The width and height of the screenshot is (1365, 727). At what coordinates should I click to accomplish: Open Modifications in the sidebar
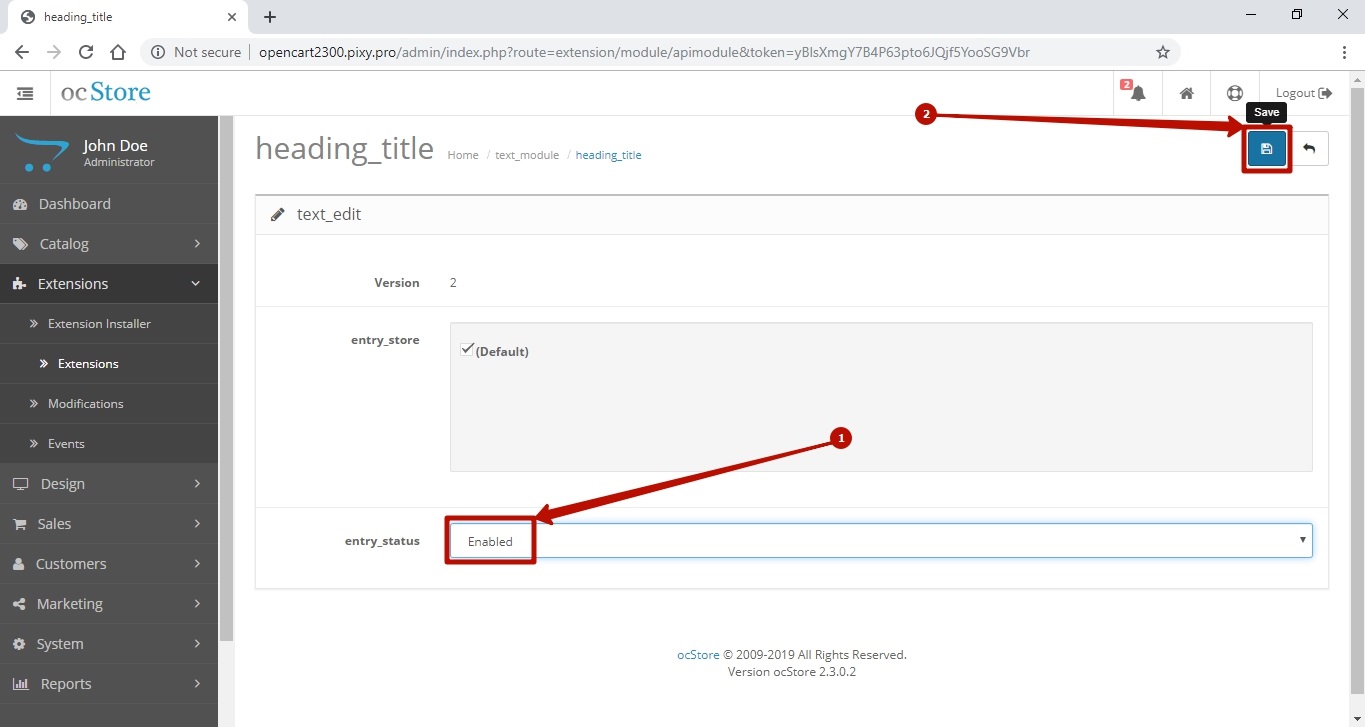[86, 404]
